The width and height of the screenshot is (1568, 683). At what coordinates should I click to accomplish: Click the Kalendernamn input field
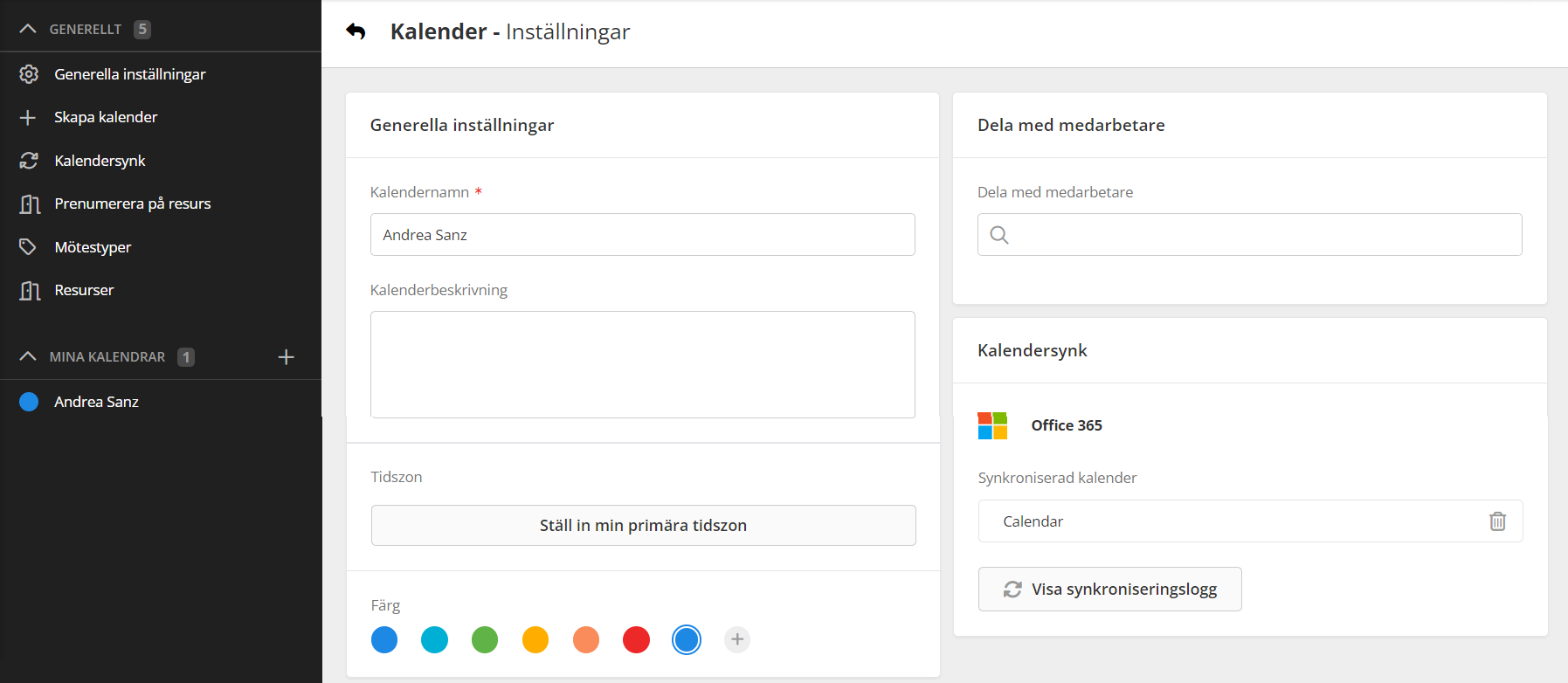tap(642, 235)
